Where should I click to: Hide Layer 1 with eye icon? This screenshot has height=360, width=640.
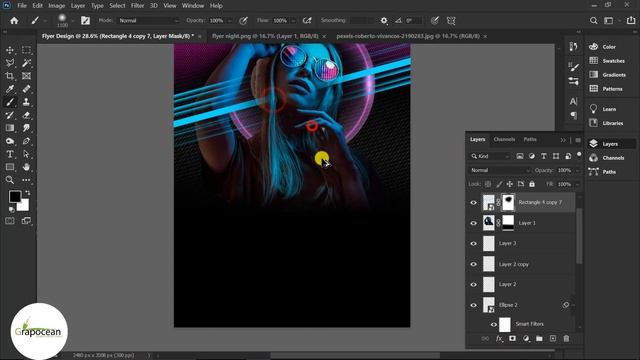coord(473,223)
